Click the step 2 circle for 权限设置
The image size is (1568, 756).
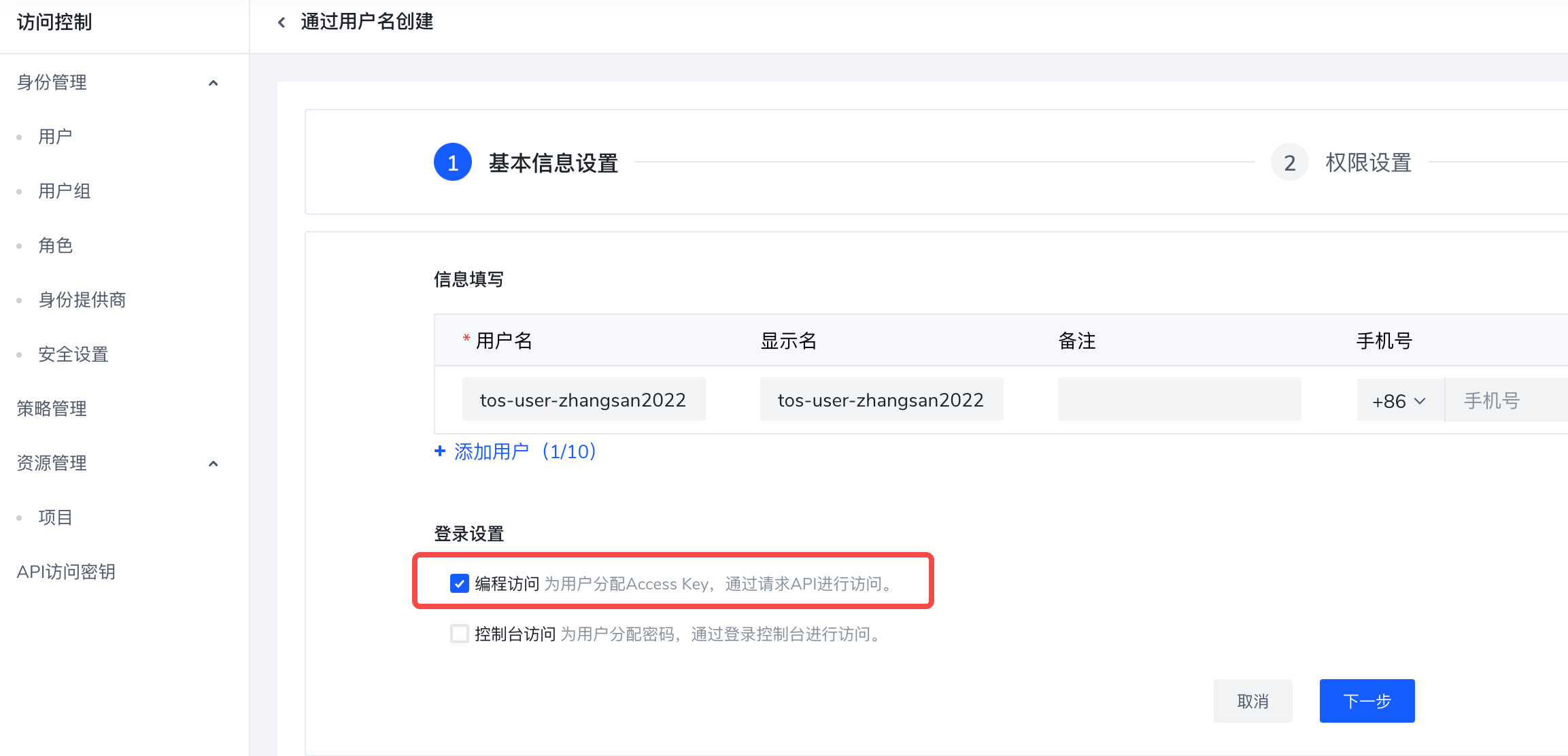pos(1289,162)
